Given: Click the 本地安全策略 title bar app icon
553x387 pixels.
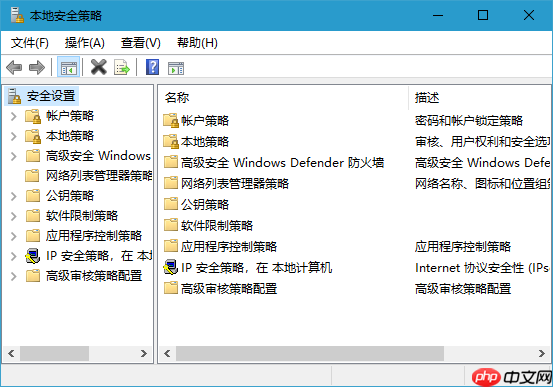Looking at the screenshot, I should click(17, 15).
